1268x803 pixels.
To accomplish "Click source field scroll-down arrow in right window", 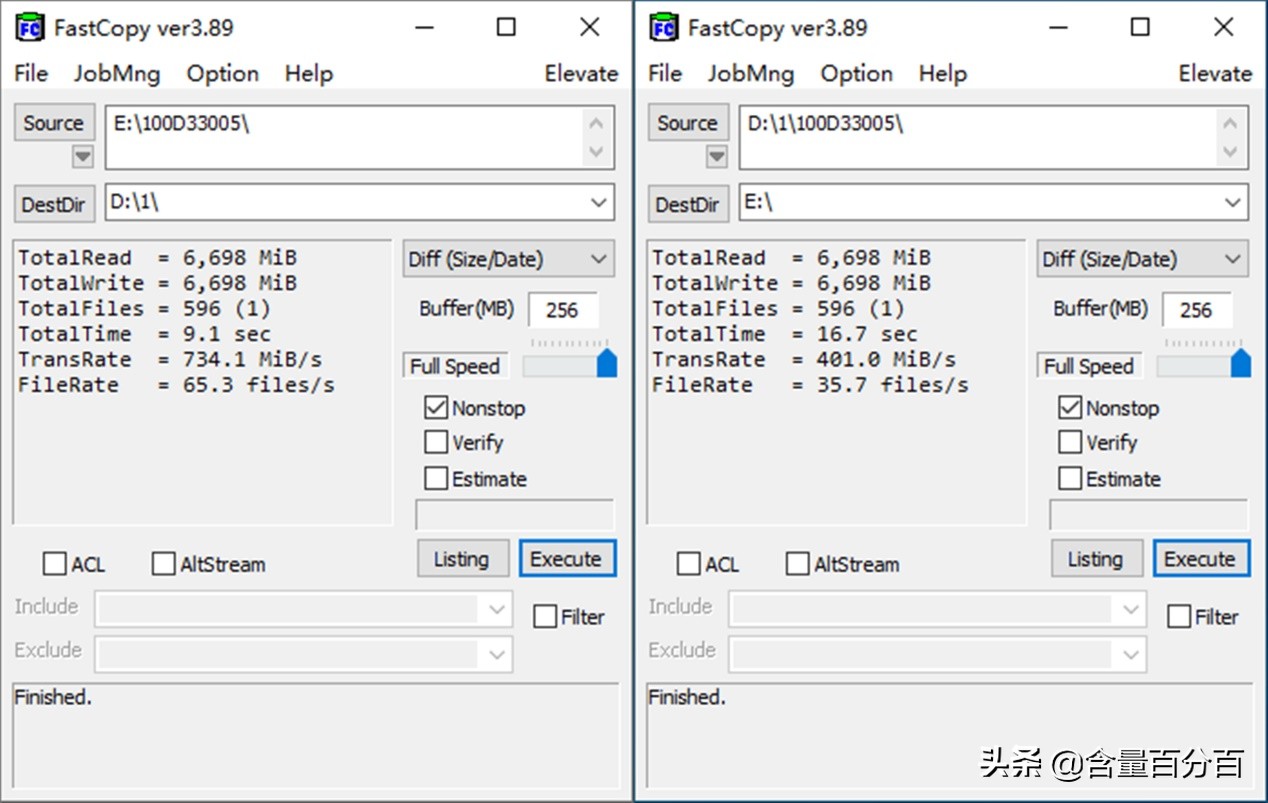I will point(1231,152).
